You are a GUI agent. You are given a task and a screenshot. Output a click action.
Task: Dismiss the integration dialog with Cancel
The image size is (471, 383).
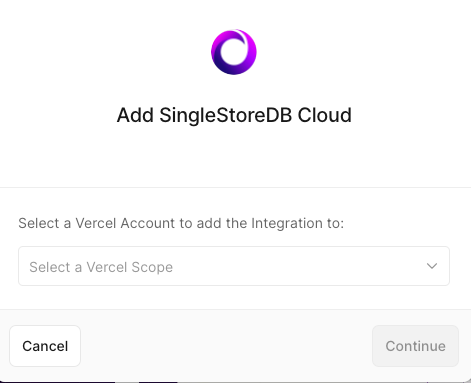tap(45, 346)
